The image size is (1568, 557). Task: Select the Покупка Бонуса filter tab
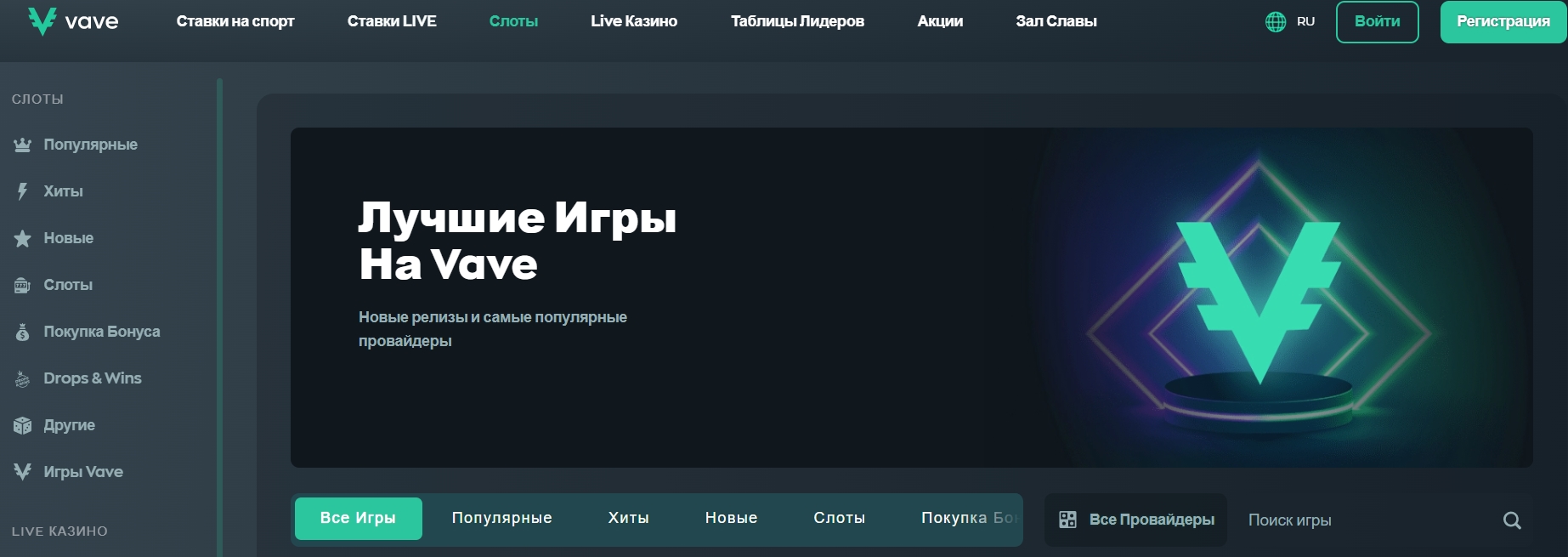970,518
